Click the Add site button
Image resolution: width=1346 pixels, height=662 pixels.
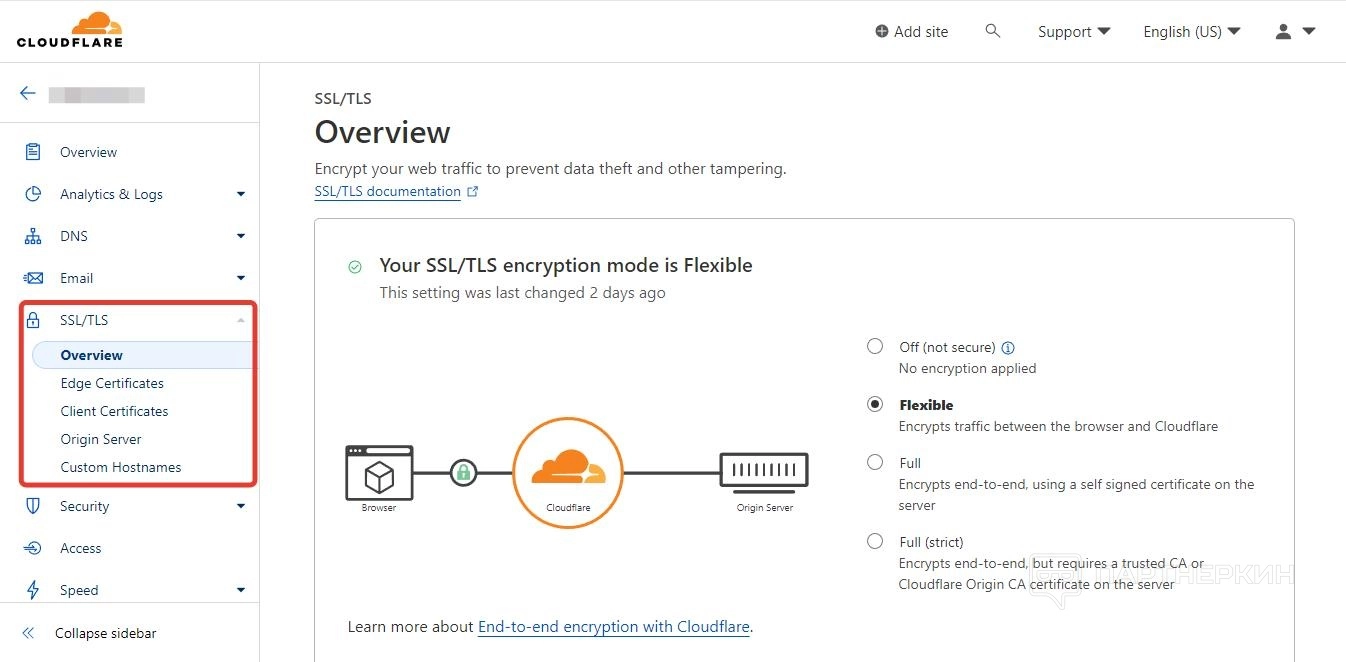(x=911, y=32)
